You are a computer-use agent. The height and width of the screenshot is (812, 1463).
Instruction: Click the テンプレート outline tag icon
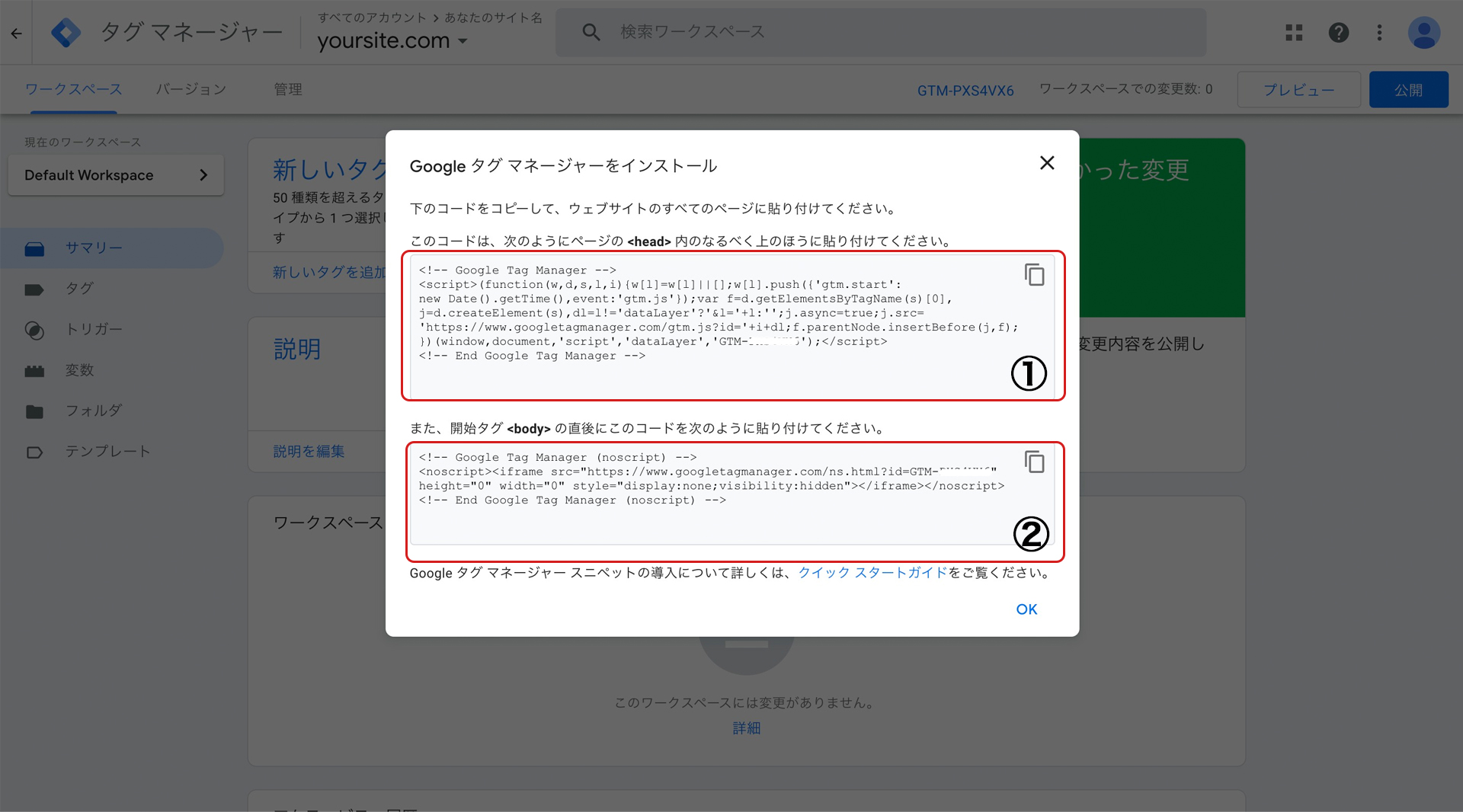(34, 452)
